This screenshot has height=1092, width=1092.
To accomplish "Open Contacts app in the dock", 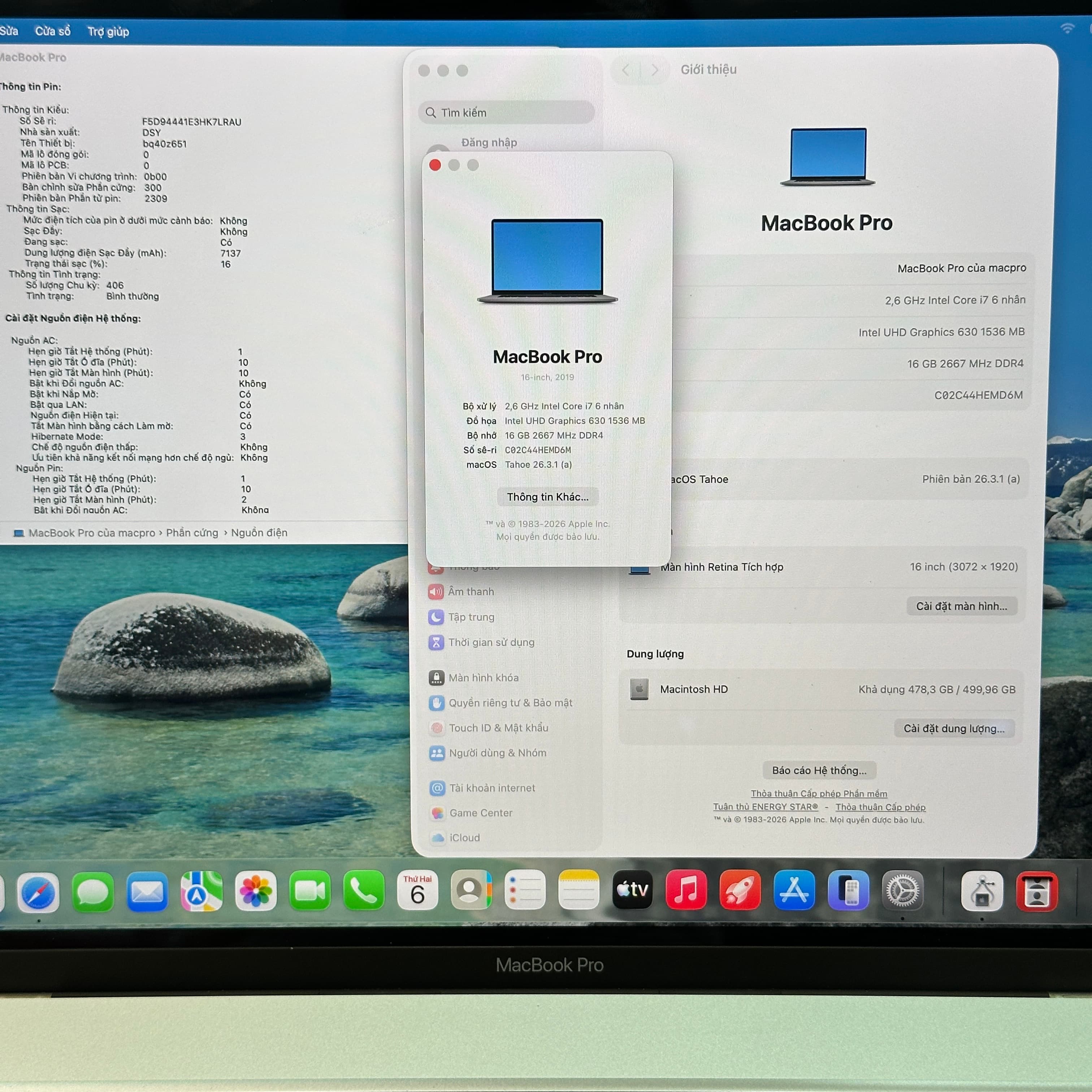I will 471,890.
